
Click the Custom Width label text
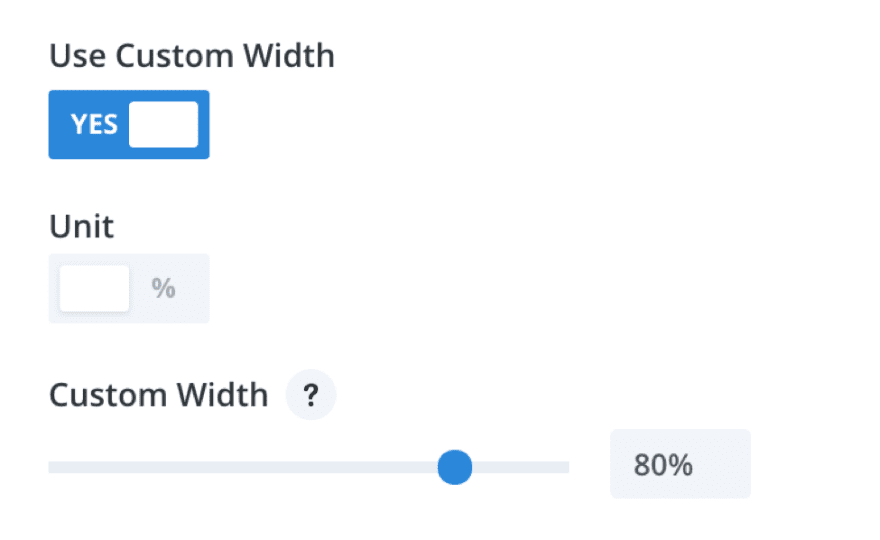click(159, 396)
